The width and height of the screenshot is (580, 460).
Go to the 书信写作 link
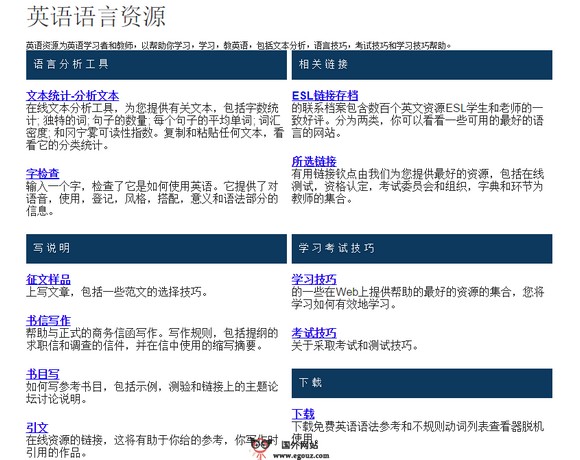(48, 320)
